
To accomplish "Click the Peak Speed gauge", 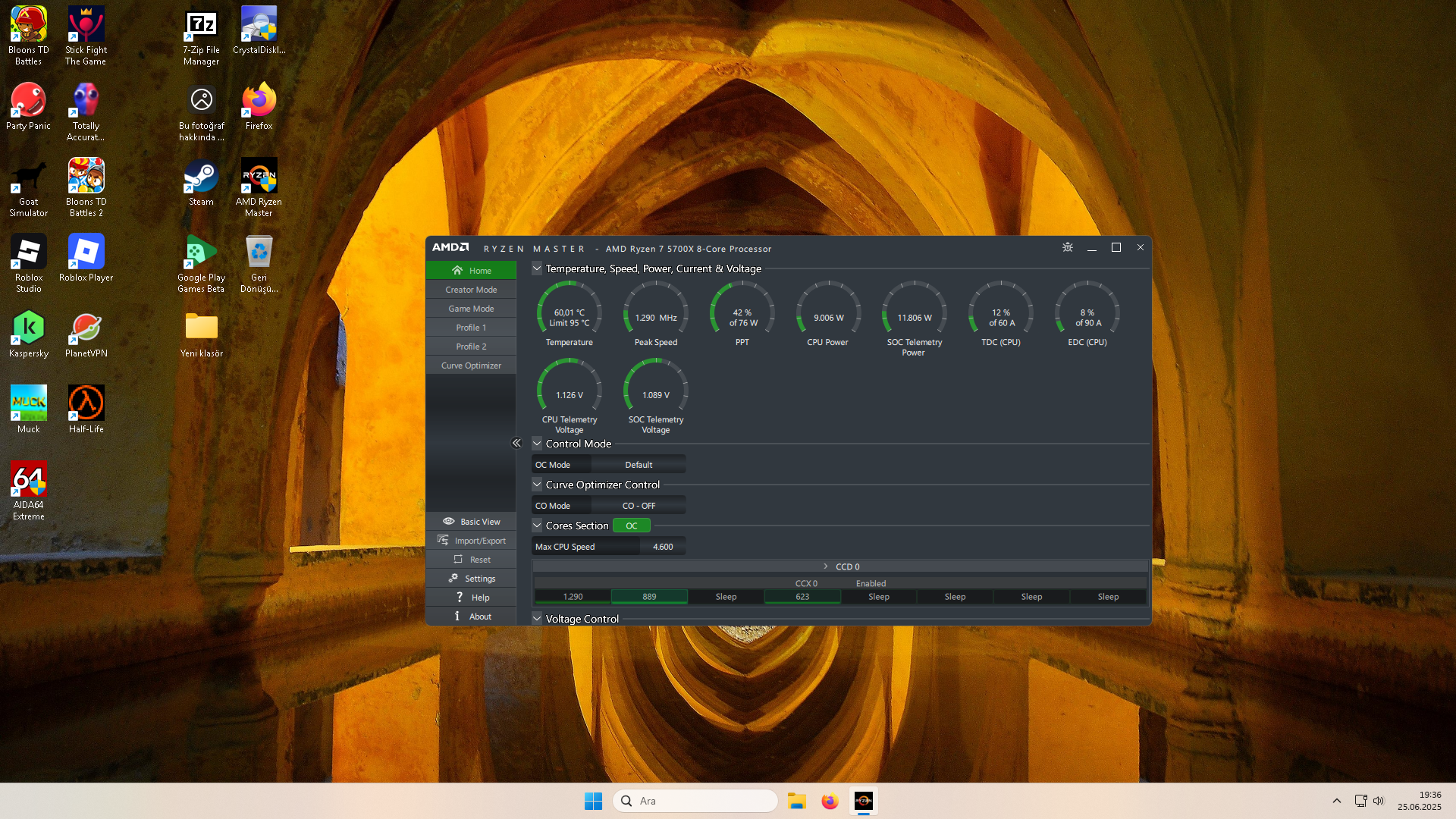I will point(656,313).
